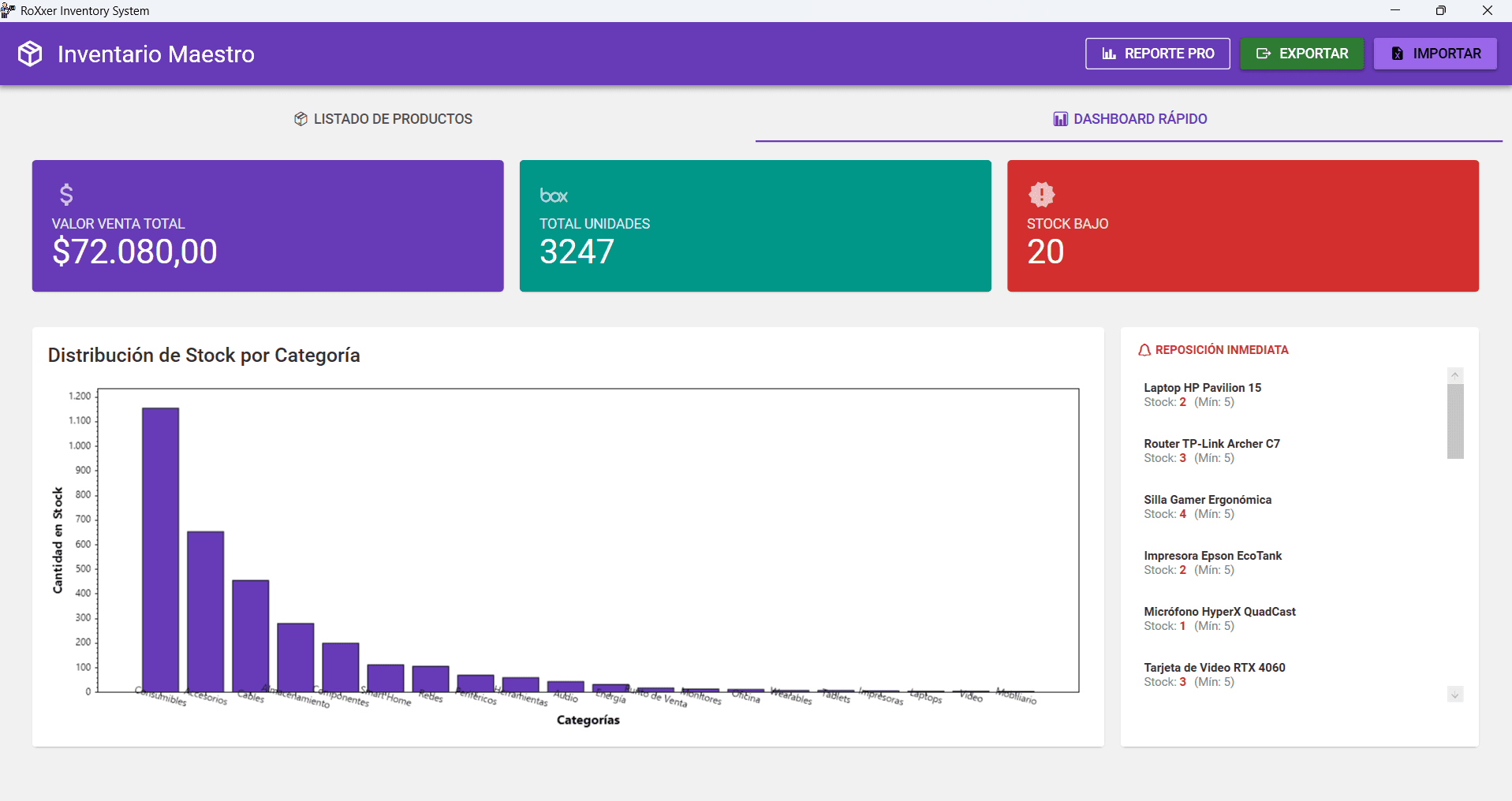The width and height of the screenshot is (1512, 801).
Task: Click the IMPORTAR button
Action: pyautogui.click(x=1435, y=54)
